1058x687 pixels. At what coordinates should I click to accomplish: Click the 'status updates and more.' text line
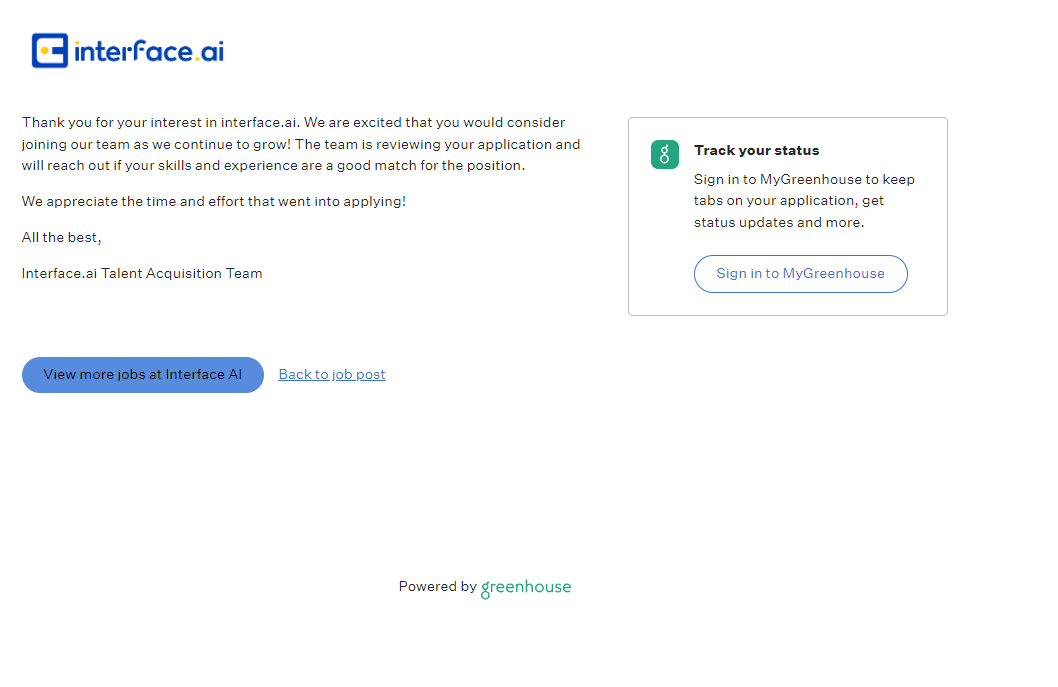(x=778, y=223)
